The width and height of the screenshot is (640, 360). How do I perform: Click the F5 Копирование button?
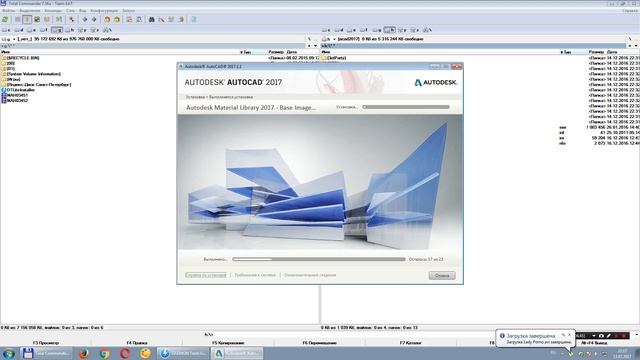pos(228,343)
